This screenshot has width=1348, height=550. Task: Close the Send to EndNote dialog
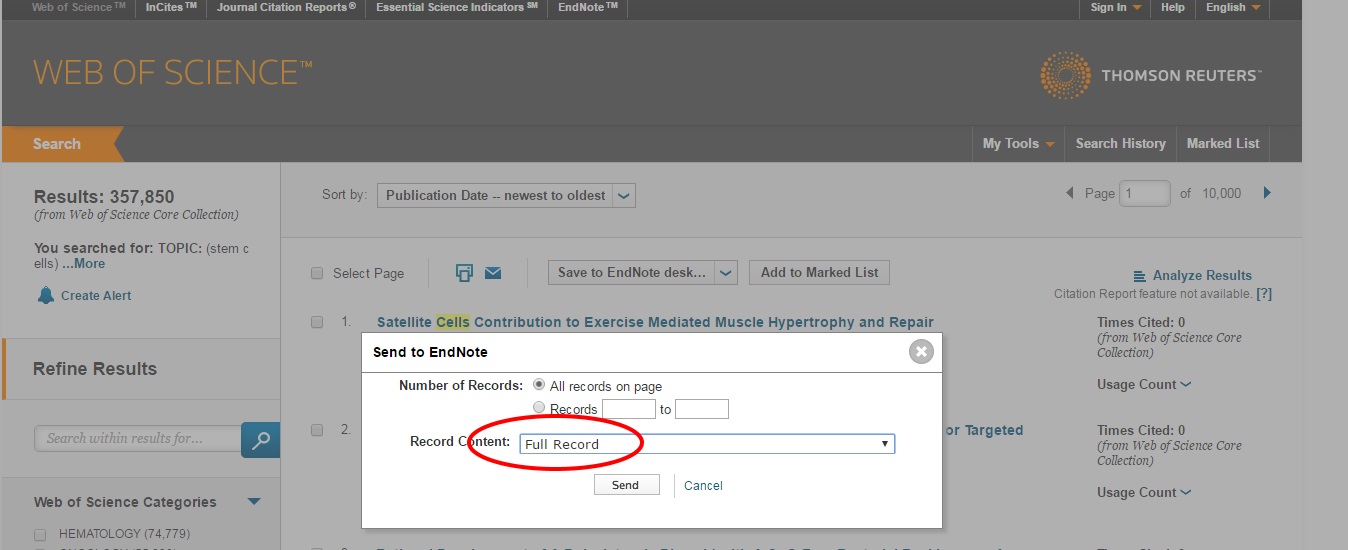pyautogui.click(x=921, y=352)
